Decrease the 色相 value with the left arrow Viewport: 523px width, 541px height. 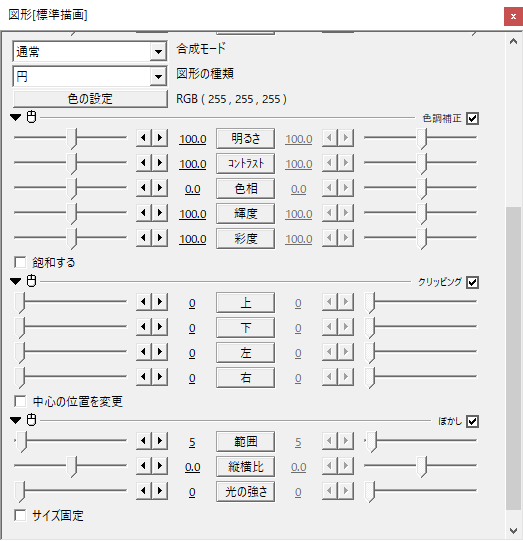(144, 188)
